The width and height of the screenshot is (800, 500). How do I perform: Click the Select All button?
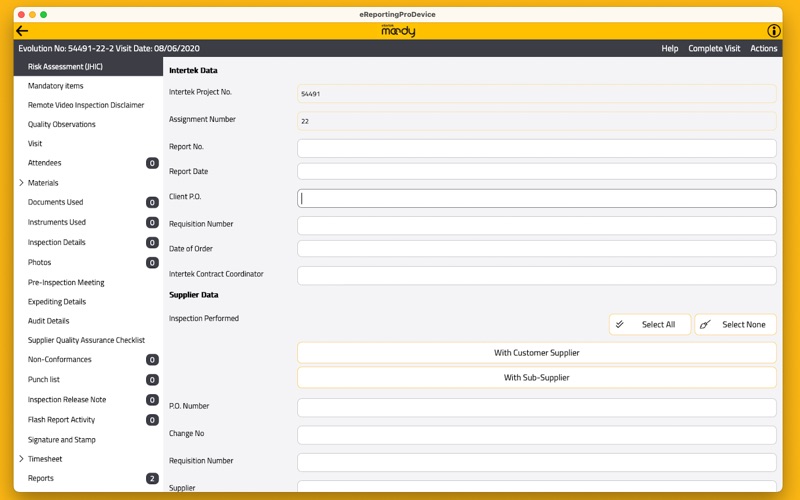[649, 324]
